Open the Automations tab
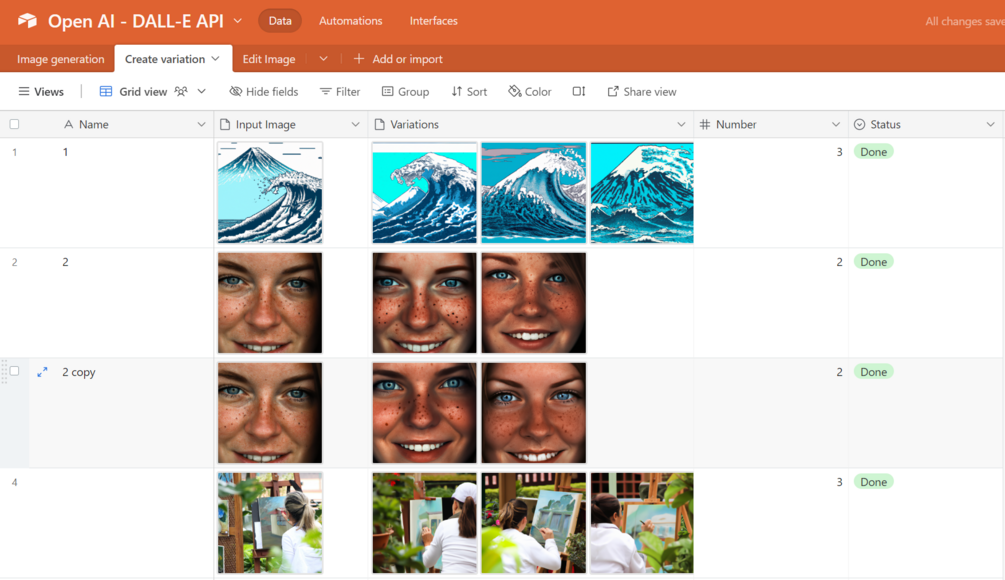This screenshot has width=1005, height=580. [351, 21]
